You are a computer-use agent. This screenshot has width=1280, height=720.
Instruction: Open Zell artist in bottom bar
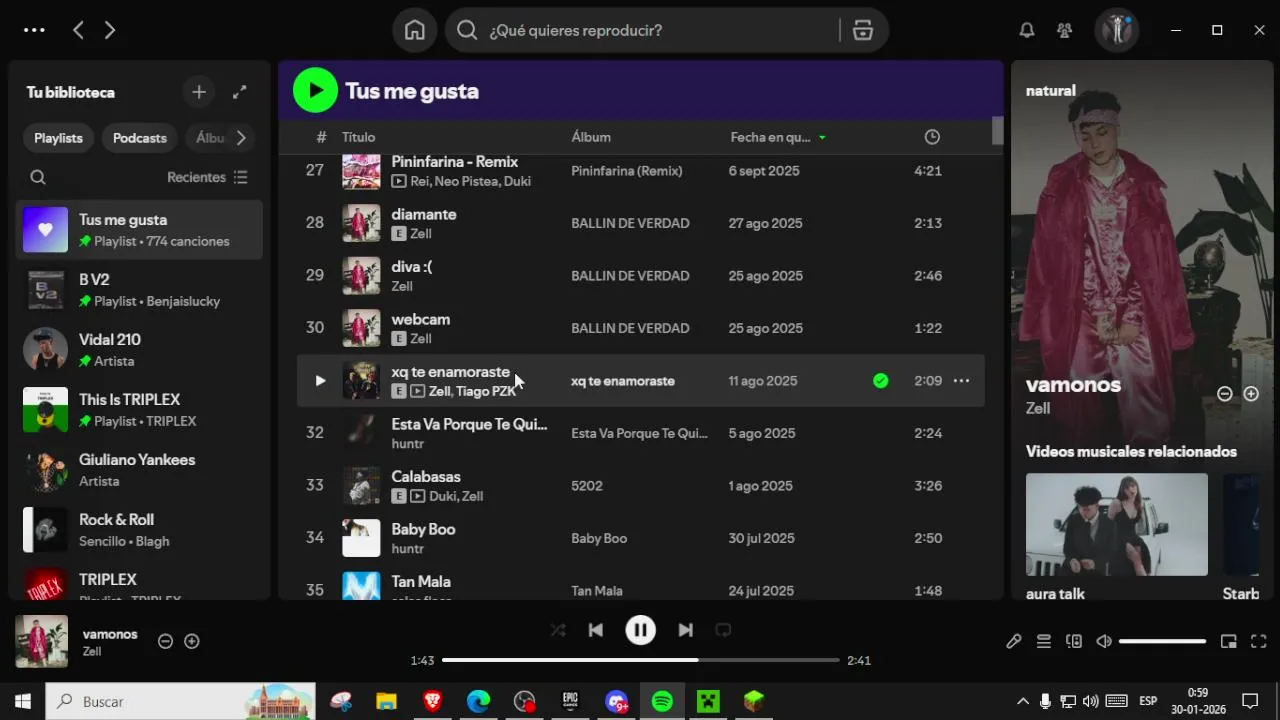point(92,652)
